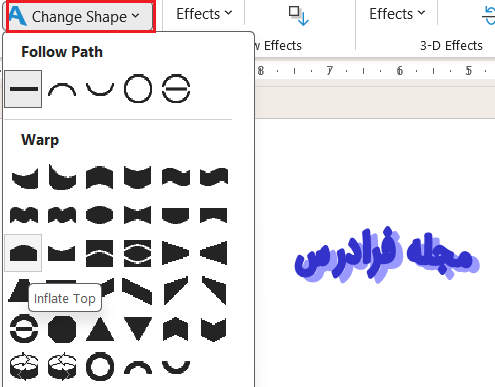Click the horizontal ruler at mark 7
Image resolution: width=495 pixels, height=387 pixels.
[x=329, y=71]
